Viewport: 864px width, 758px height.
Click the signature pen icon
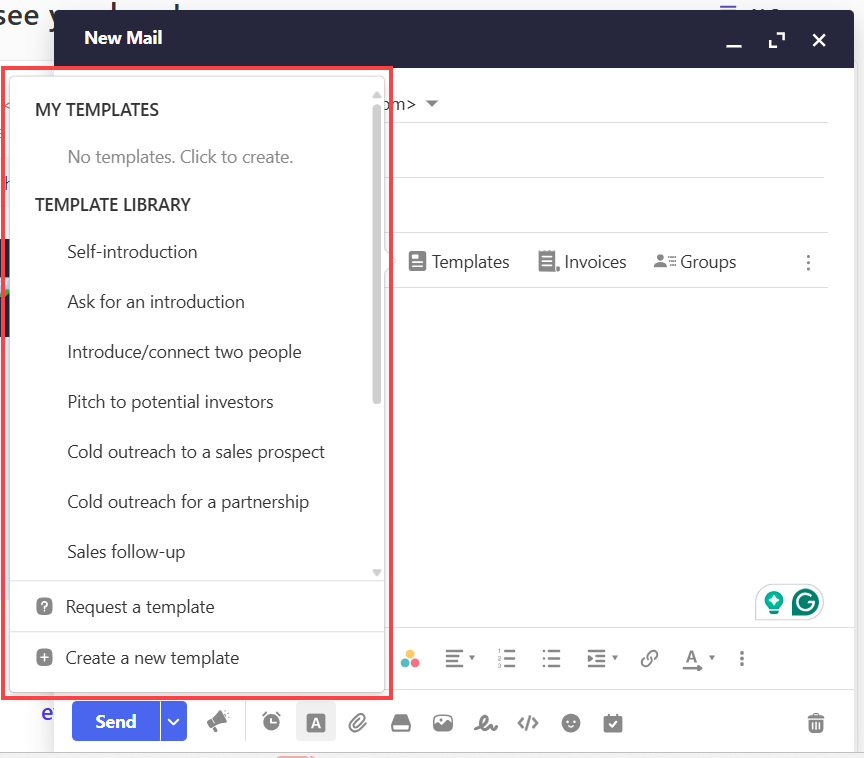[485, 723]
